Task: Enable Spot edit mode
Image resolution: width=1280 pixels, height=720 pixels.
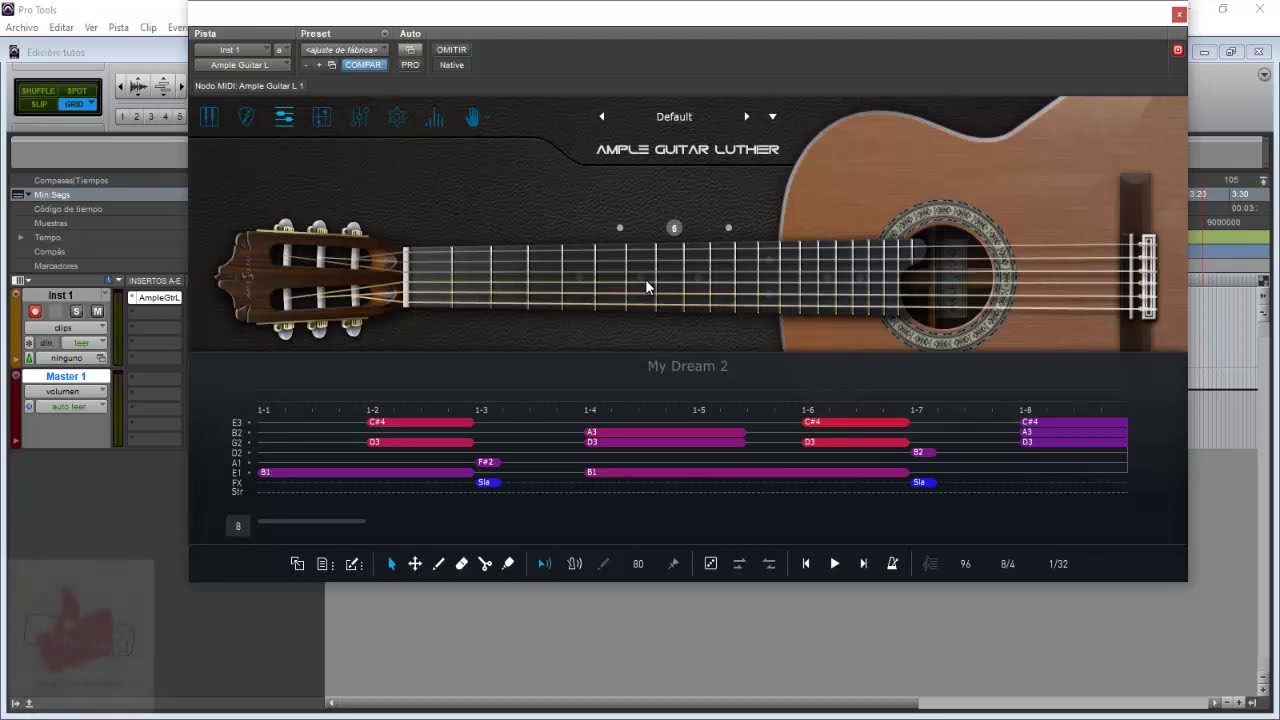Action: 77,91
